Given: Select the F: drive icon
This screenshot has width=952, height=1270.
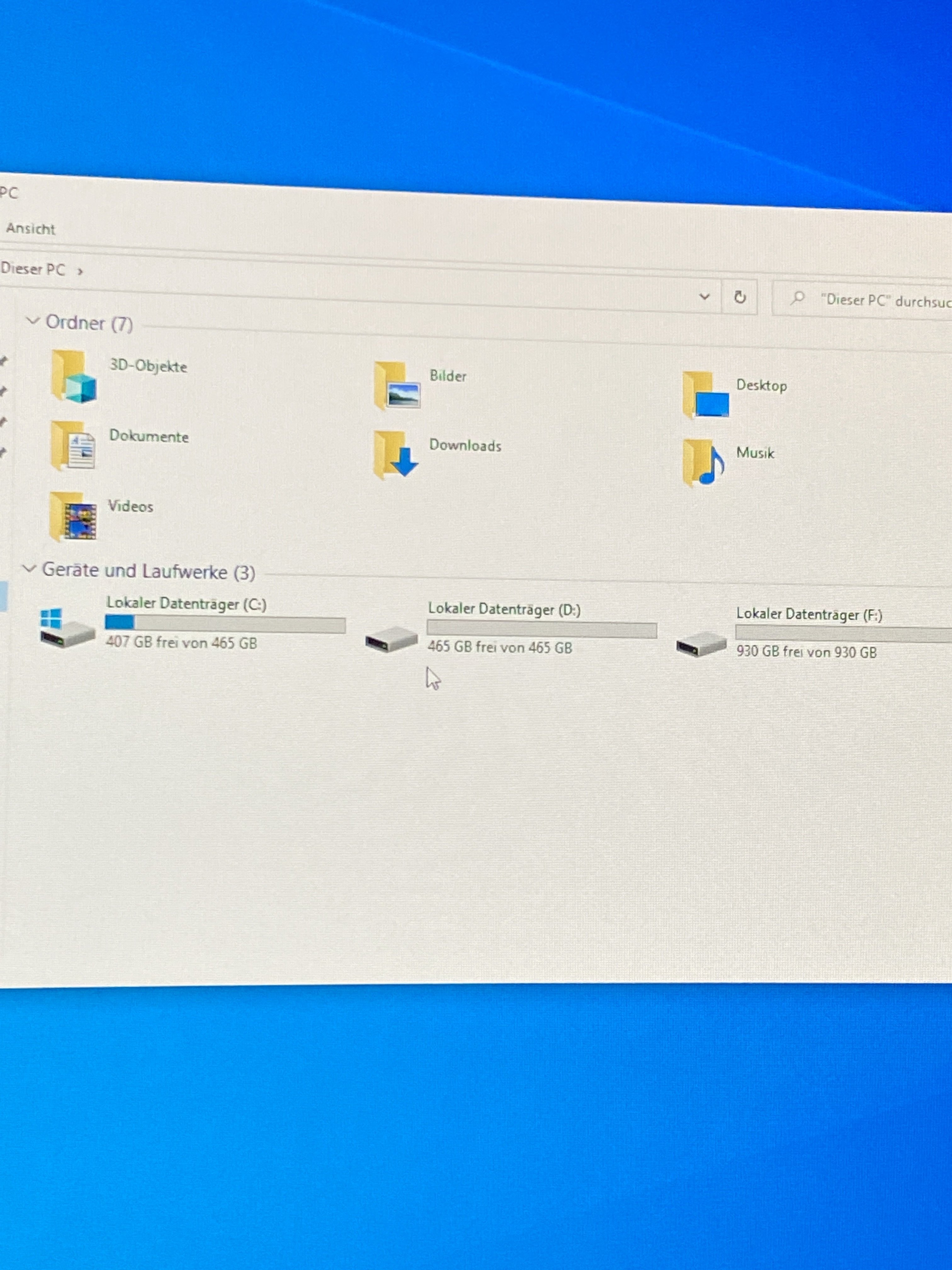Looking at the screenshot, I should (x=701, y=644).
